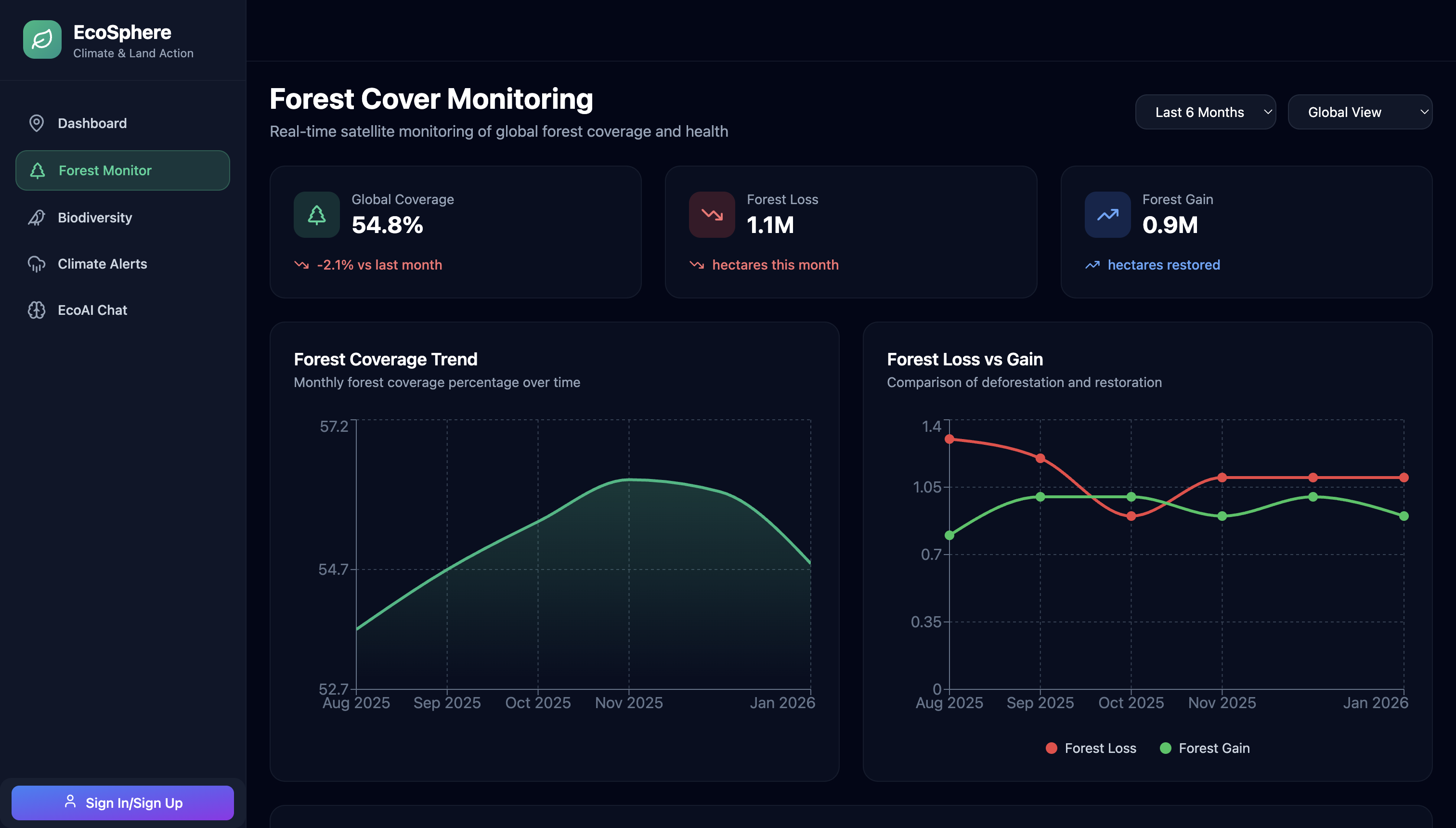Click the Dashboard map pin icon

(x=37, y=123)
